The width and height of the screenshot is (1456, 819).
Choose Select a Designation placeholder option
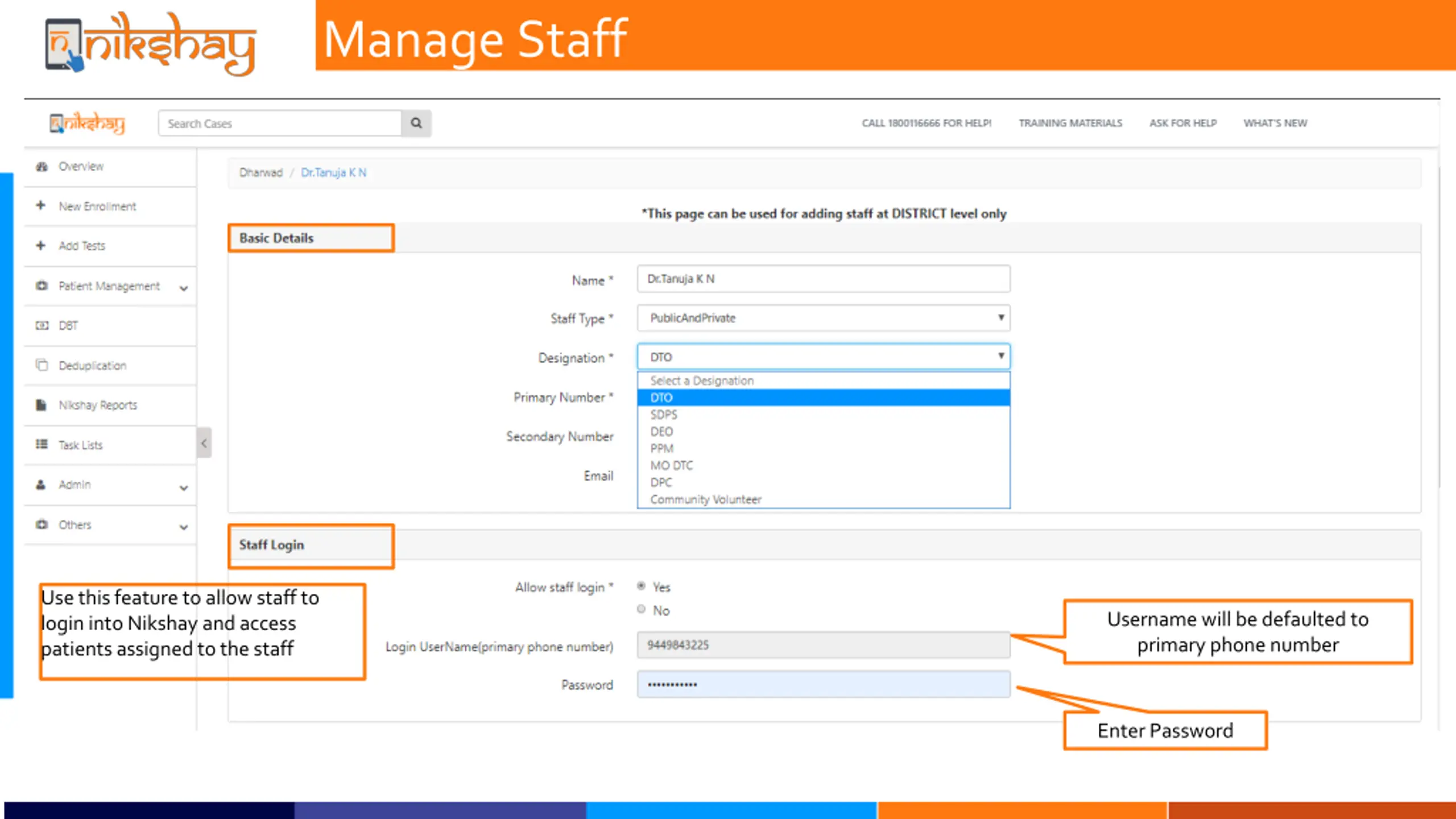tap(824, 380)
